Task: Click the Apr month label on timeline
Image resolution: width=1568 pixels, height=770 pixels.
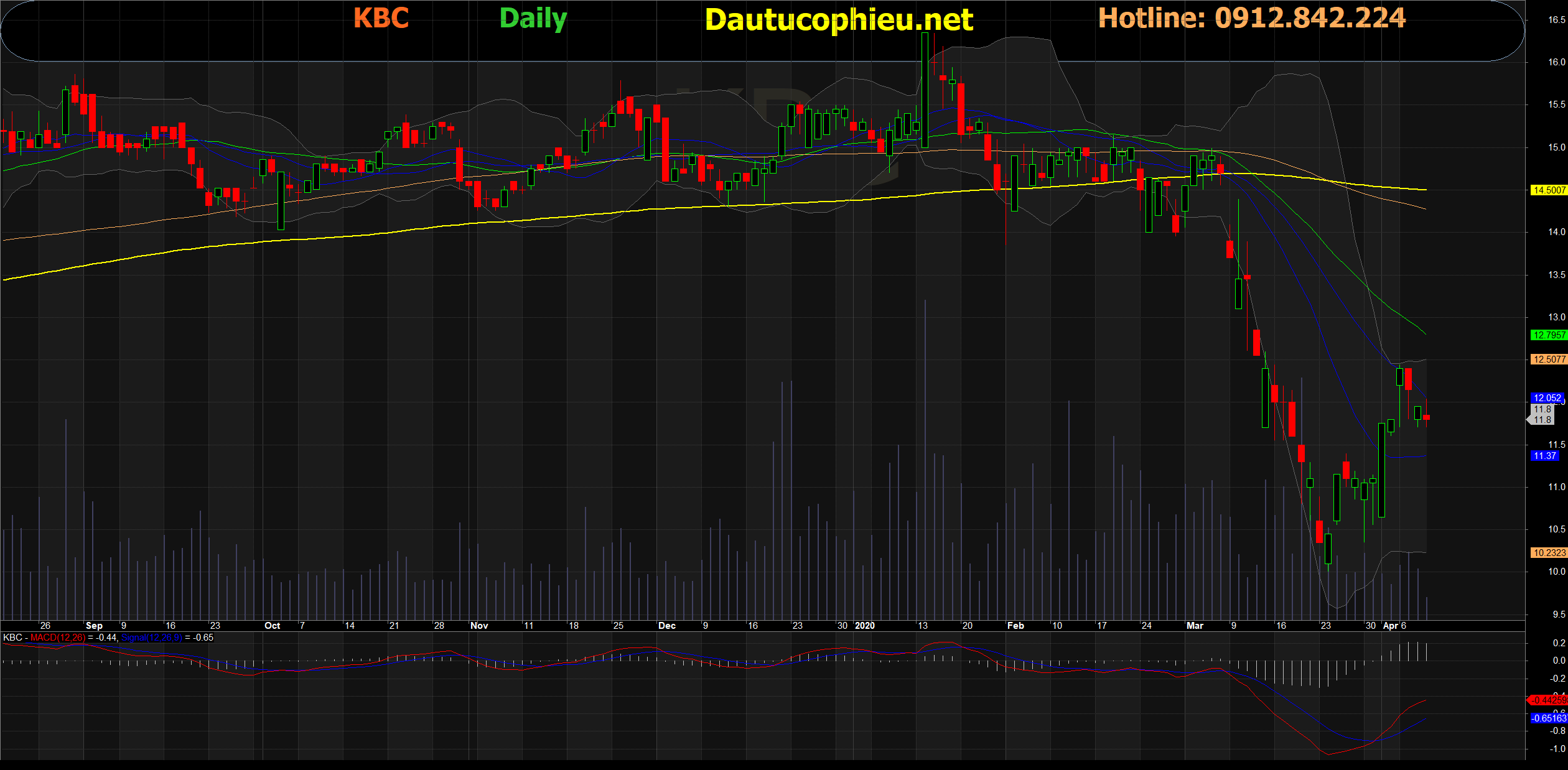Action: [x=1390, y=626]
